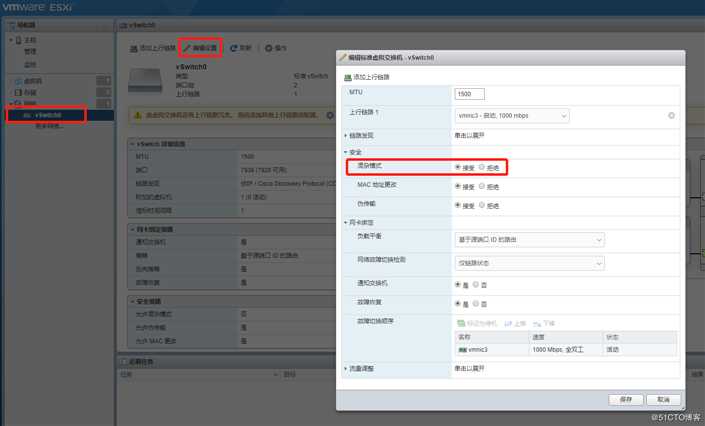Click the Actions gear in background toolbar
Viewport: 705px width, 426px height.
pyautogui.click(x=268, y=48)
